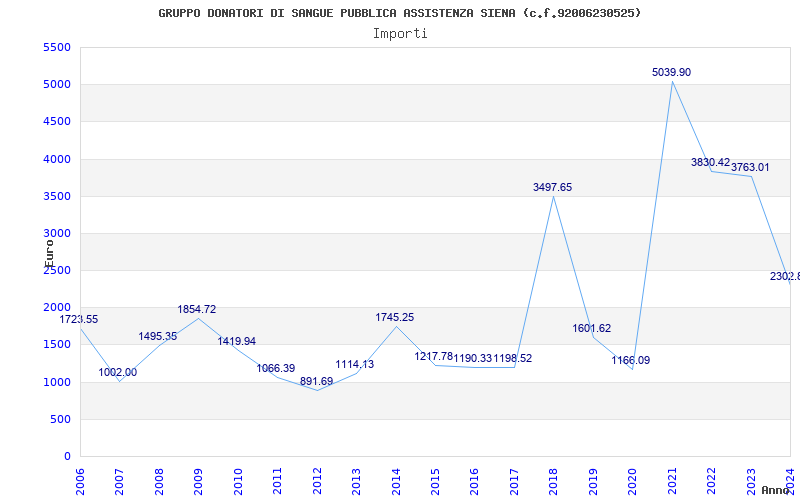This screenshot has height=500, width=800.
Task: Click the Anno x-axis title
Action: [x=778, y=491]
